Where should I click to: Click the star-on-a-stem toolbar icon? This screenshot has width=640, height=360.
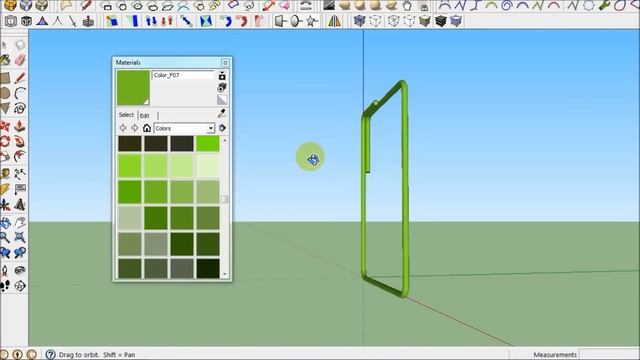312,20
